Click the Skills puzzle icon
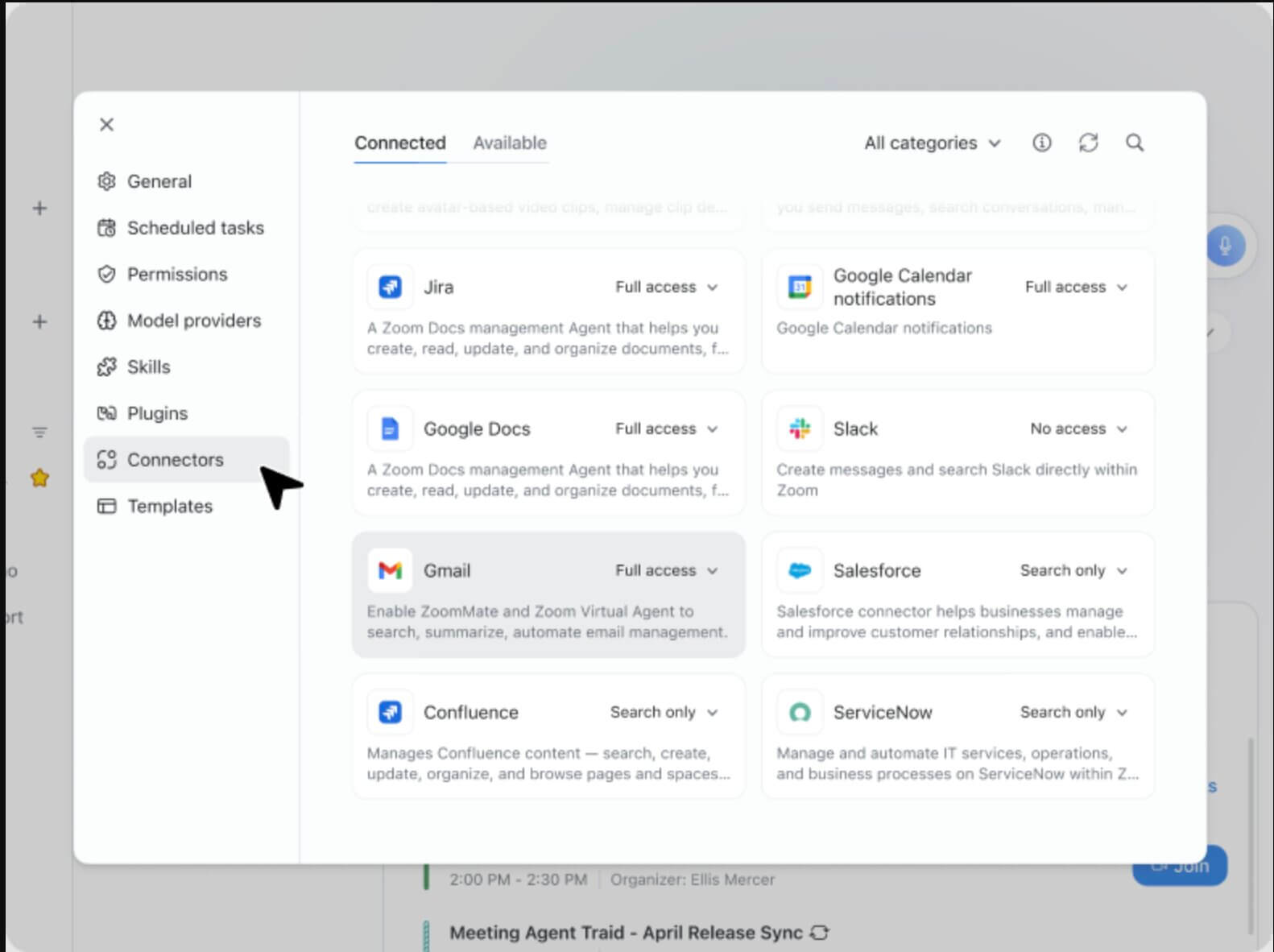 (106, 367)
